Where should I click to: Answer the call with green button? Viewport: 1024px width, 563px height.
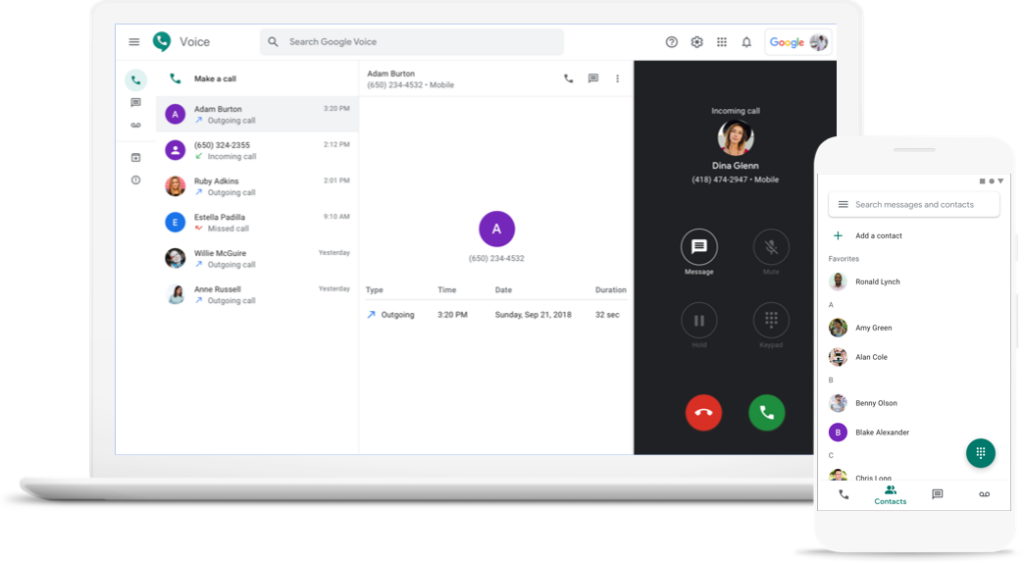point(767,412)
